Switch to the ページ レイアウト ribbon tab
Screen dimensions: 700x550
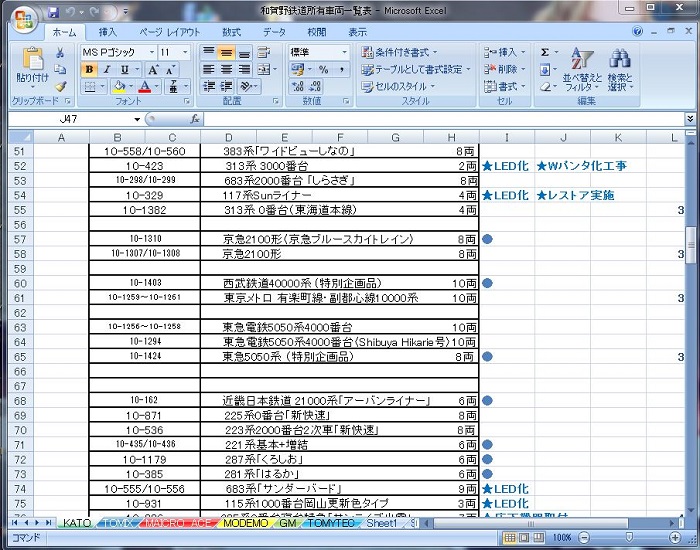[170, 32]
